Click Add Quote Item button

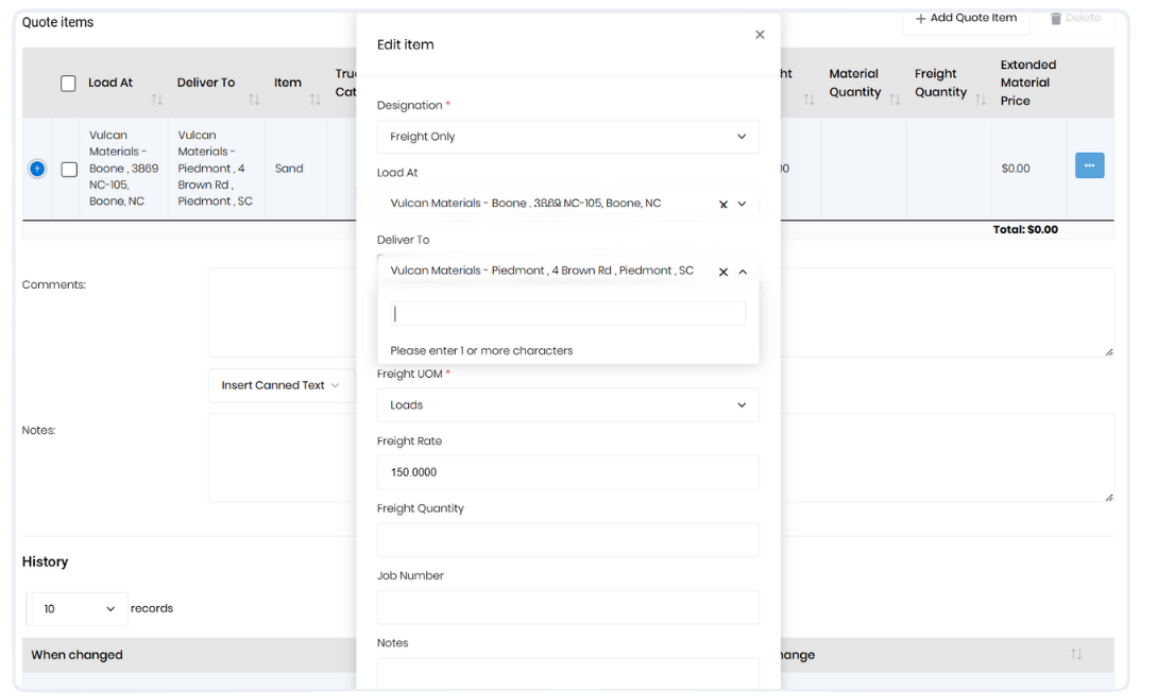pyautogui.click(x=966, y=18)
